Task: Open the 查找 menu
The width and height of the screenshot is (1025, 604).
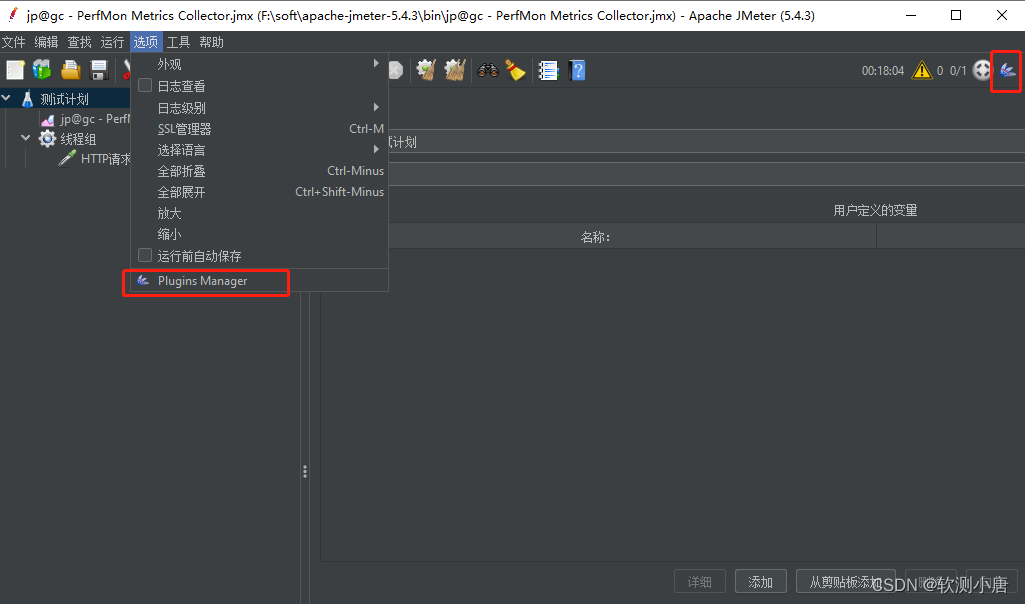Action: tap(80, 42)
